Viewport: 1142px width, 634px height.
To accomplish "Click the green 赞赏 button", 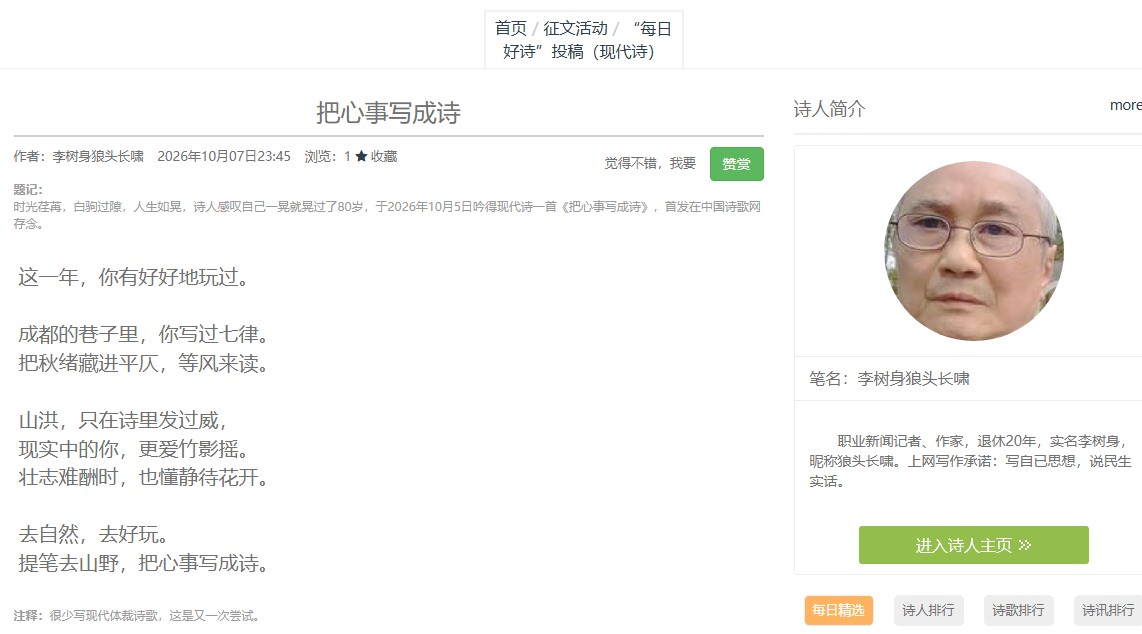I will (736, 164).
